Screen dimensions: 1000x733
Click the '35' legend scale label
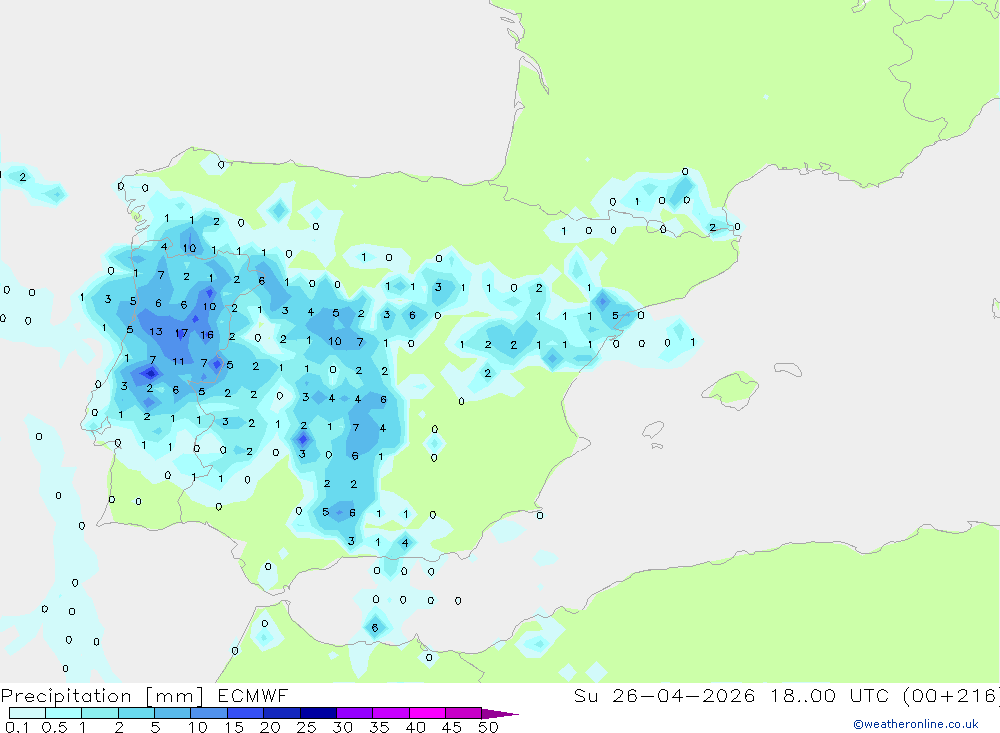[379, 727]
